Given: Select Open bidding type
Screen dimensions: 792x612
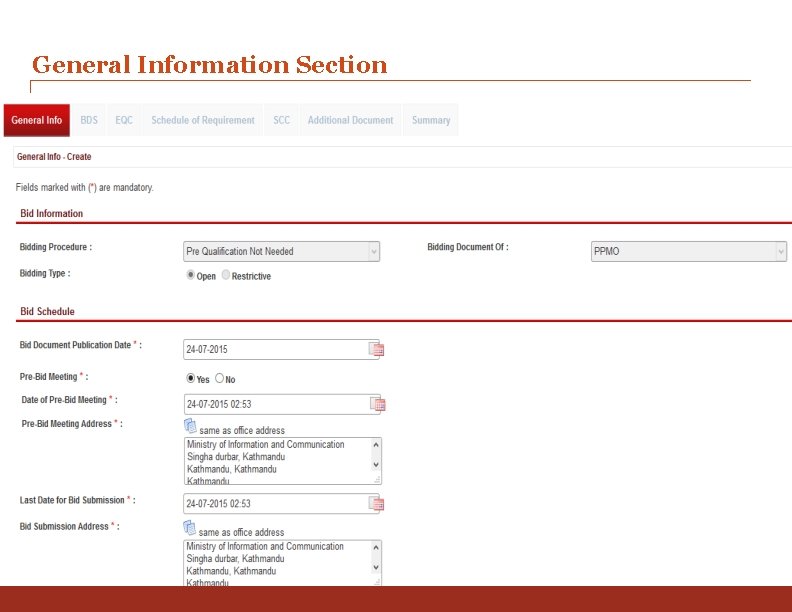Looking at the screenshot, I should [x=190, y=275].
